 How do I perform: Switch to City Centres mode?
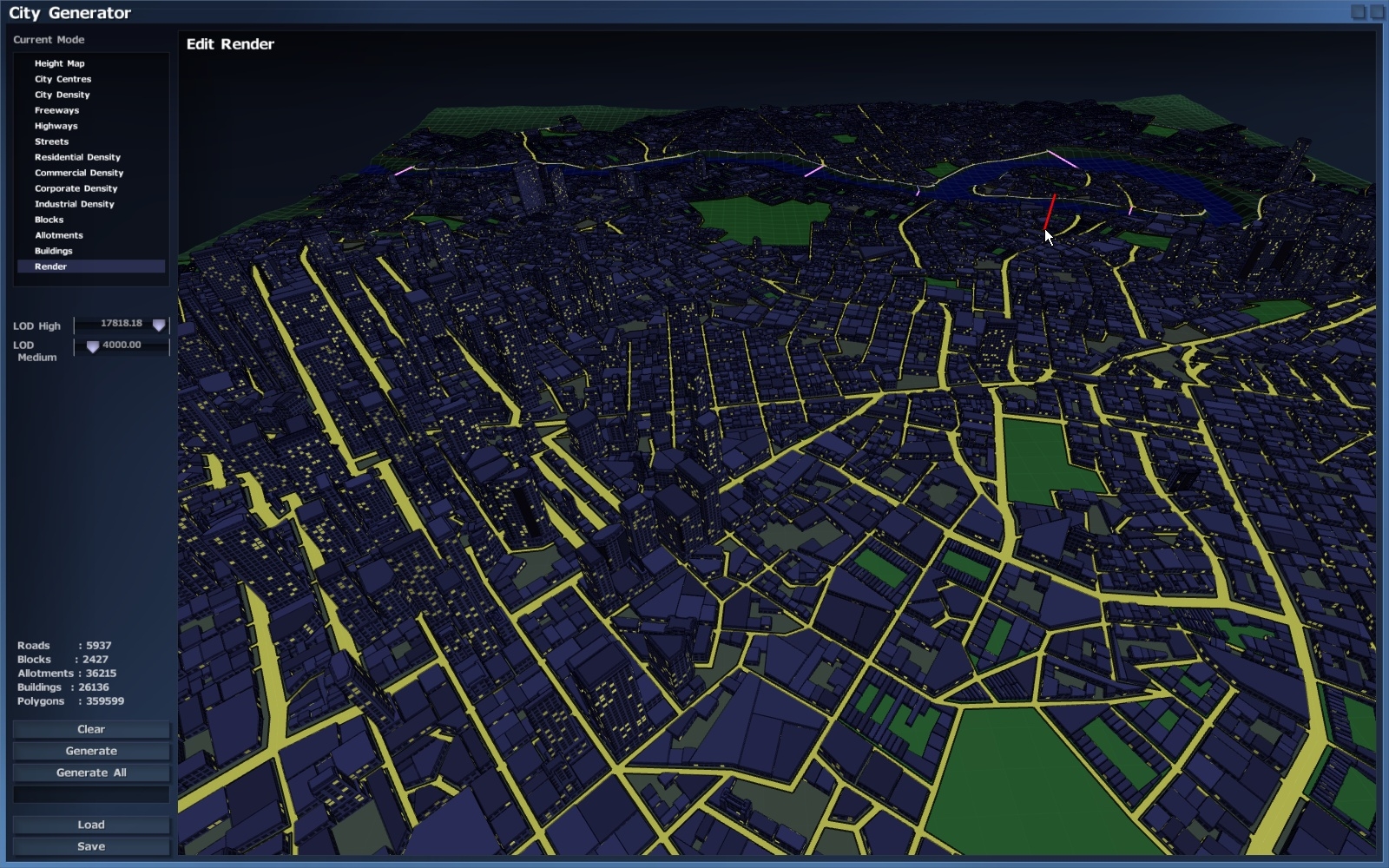63,79
